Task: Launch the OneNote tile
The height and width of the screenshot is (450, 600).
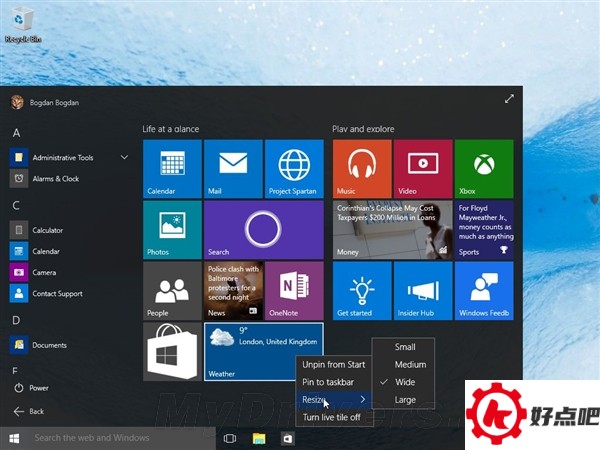Action: click(x=294, y=291)
